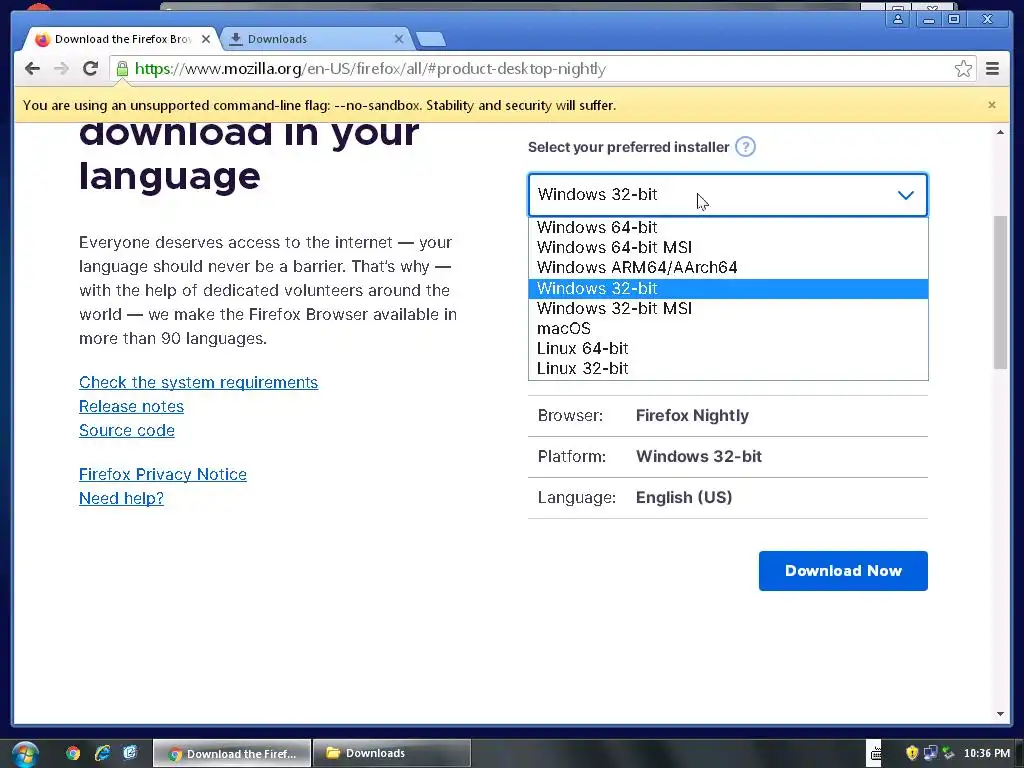Image resolution: width=1024 pixels, height=768 pixels.
Task: Select Linux 64-bit installer
Action: tap(728, 349)
